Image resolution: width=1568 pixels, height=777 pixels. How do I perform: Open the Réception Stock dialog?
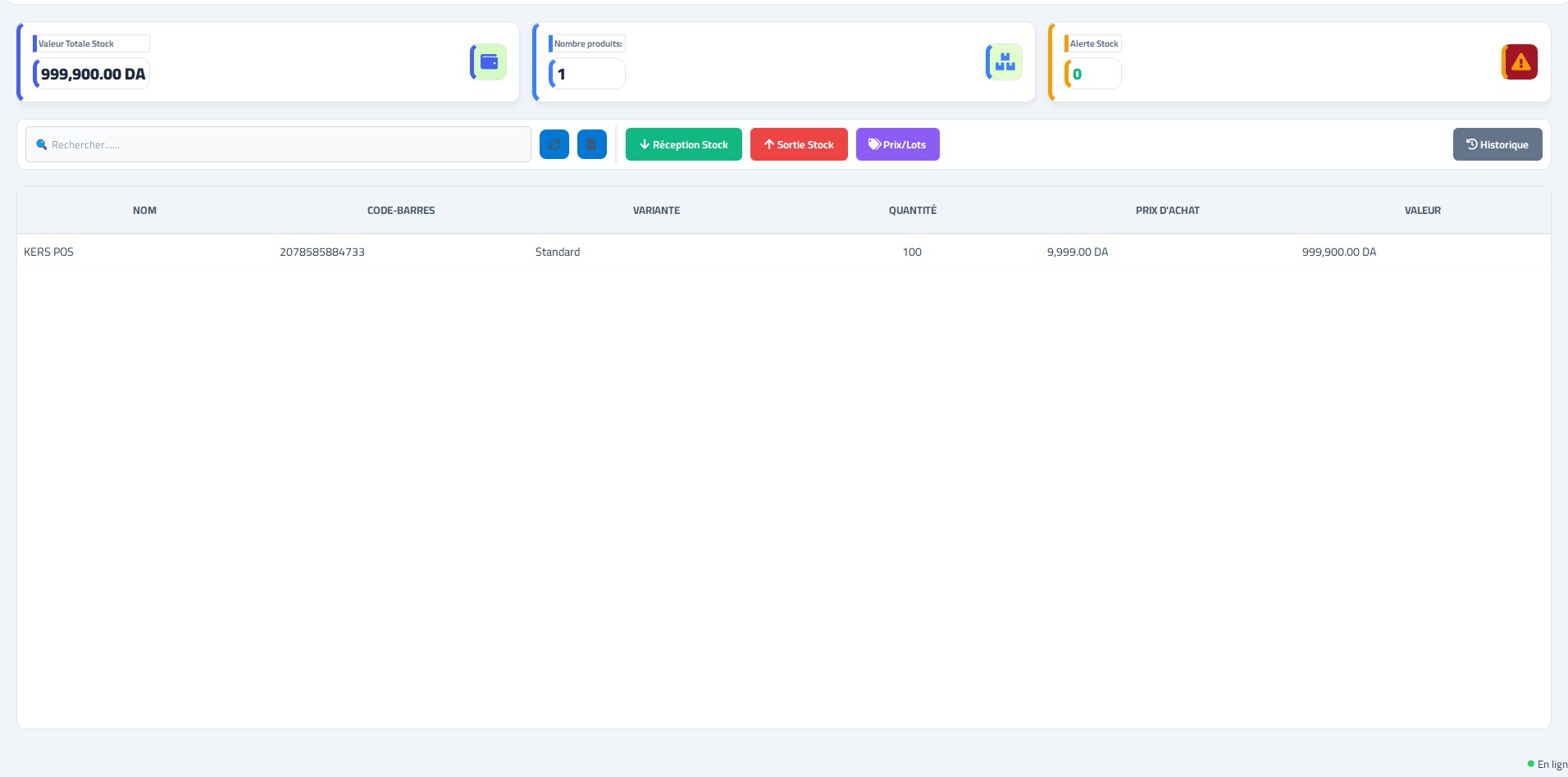point(683,144)
